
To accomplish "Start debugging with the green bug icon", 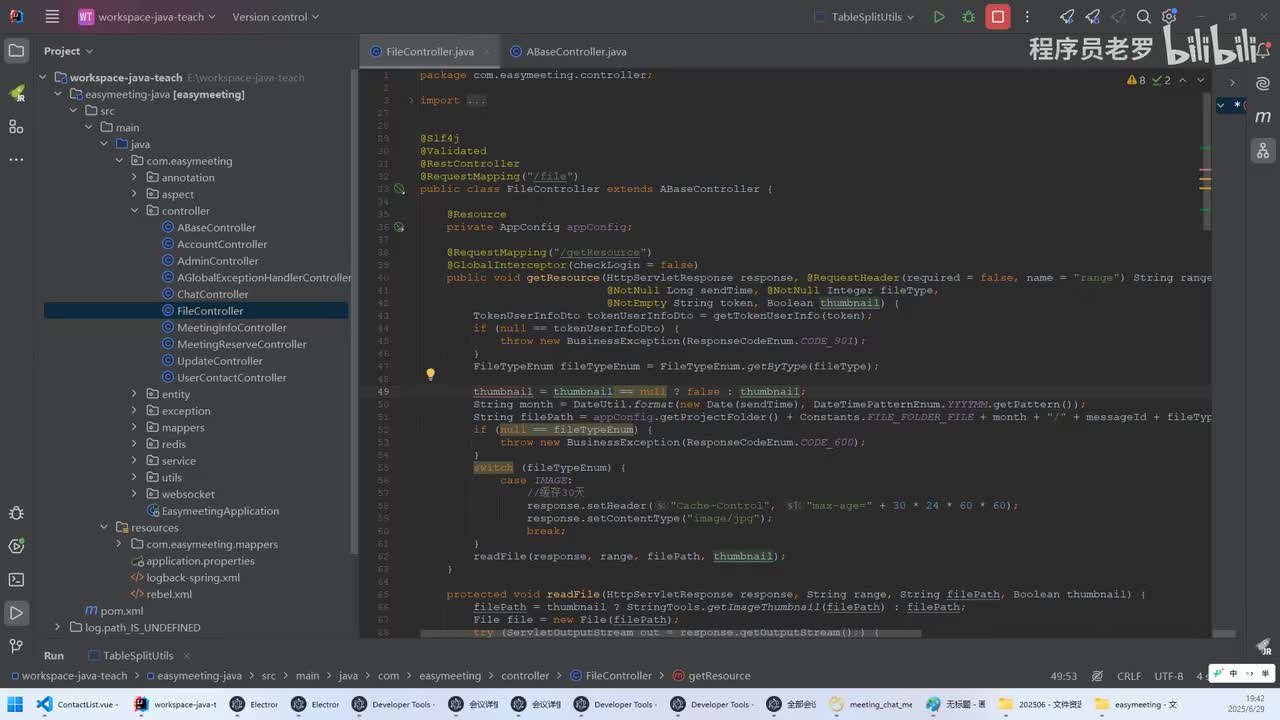I will point(968,17).
